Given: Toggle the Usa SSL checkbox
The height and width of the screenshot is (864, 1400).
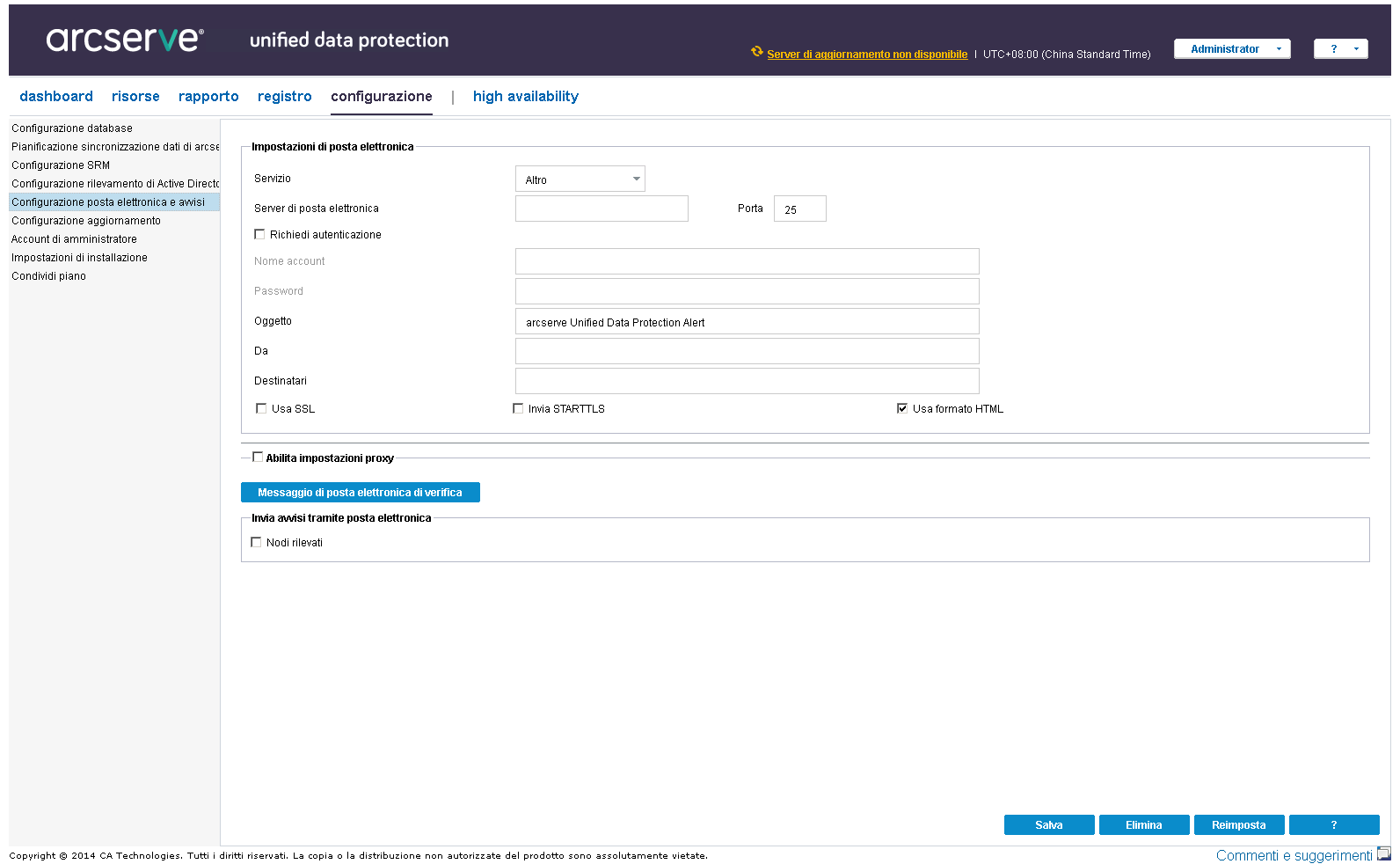Looking at the screenshot, I should point(261,408).
